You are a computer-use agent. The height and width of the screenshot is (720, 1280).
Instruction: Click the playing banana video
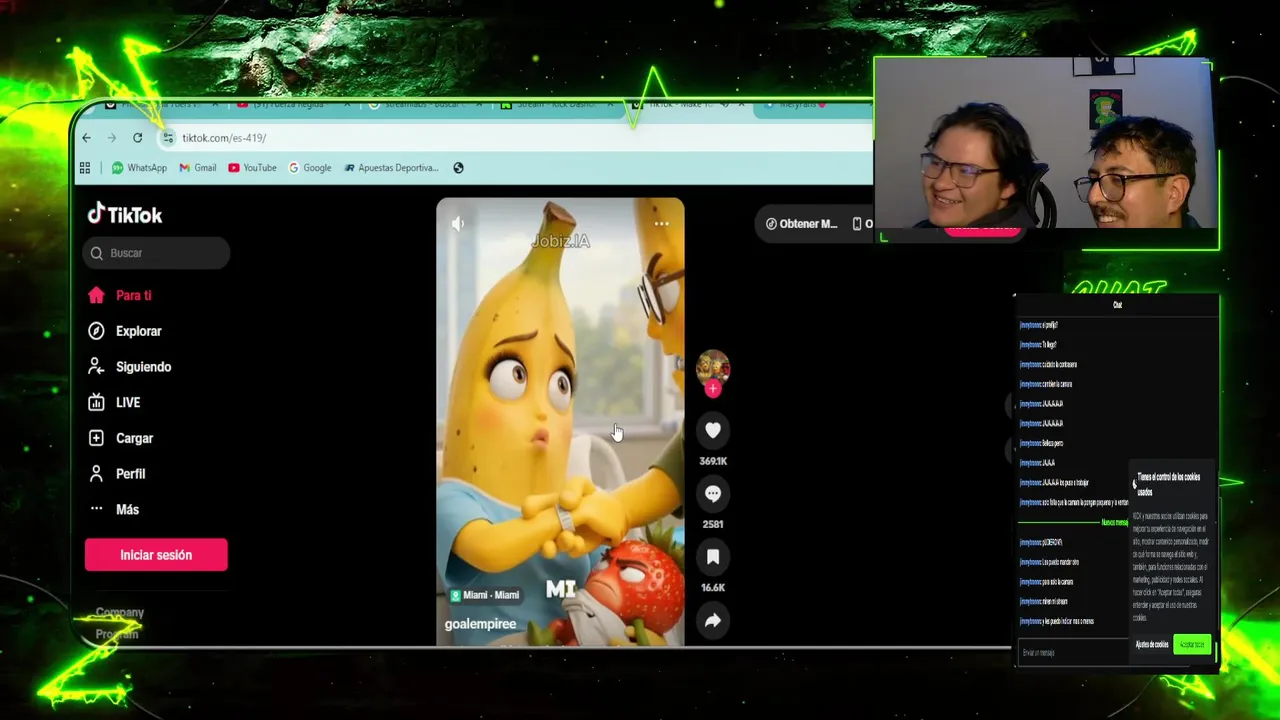click(x=560, y=421)
